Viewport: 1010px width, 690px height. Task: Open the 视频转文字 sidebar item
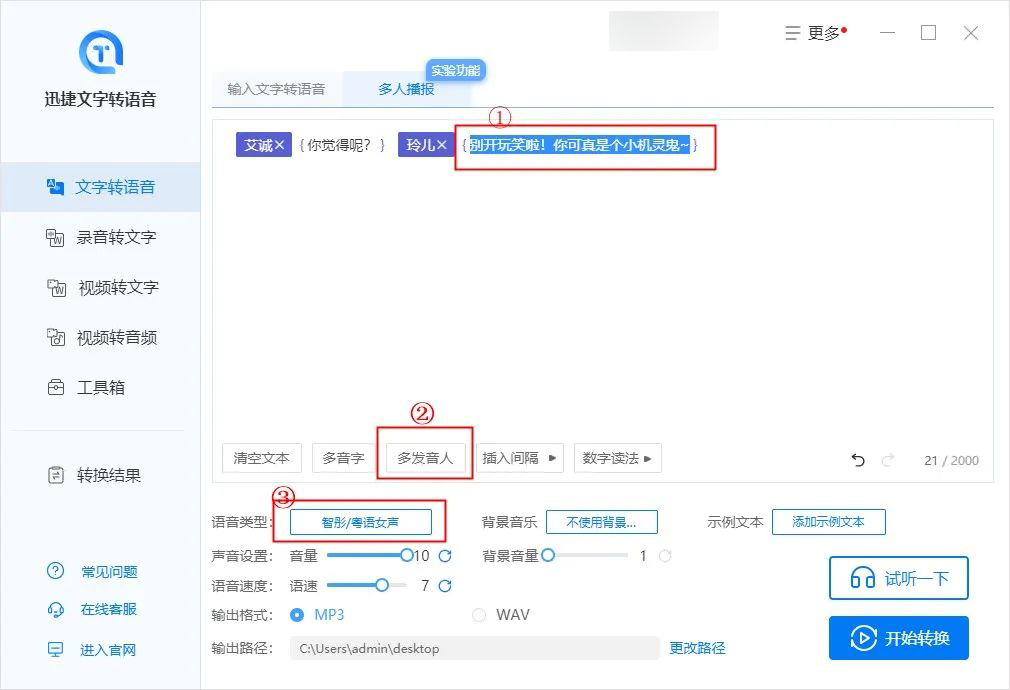coord(100,287)
